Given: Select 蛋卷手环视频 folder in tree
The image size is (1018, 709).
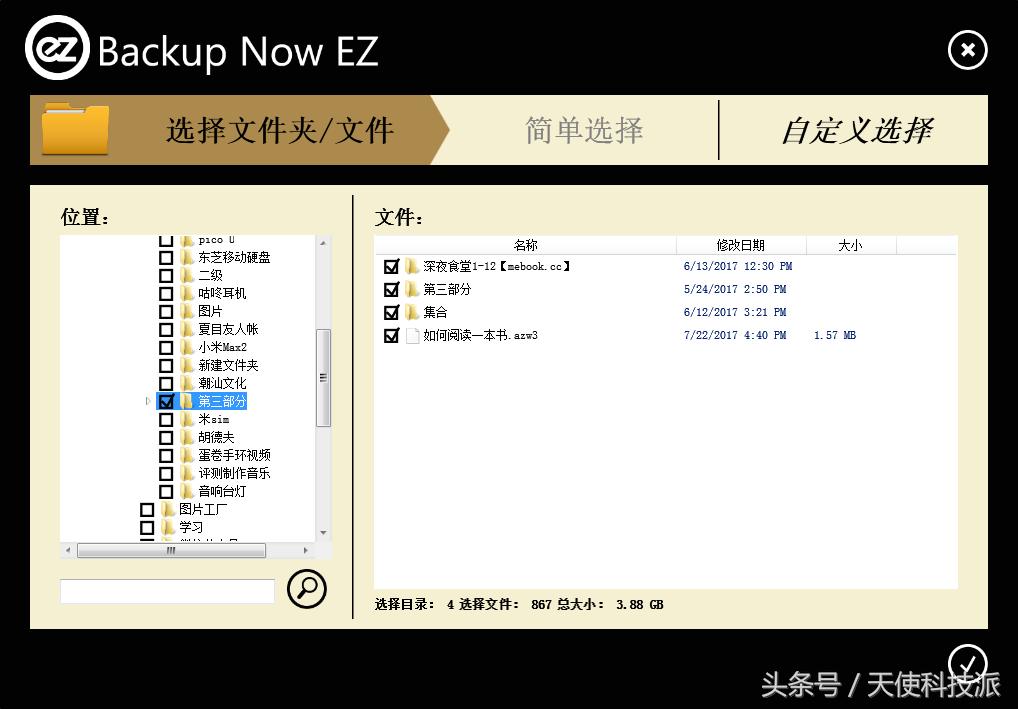Looking at the screenshot, I should (x=234, y=456).
